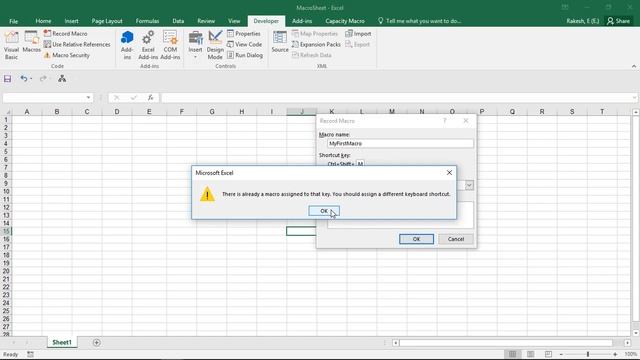Switch to the Formulas tab
640x360 pixels.
pyautogui.click(x=147, y=21)
